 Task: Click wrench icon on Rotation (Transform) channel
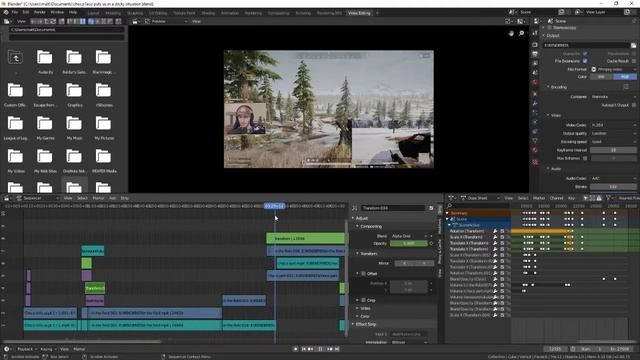496,231
